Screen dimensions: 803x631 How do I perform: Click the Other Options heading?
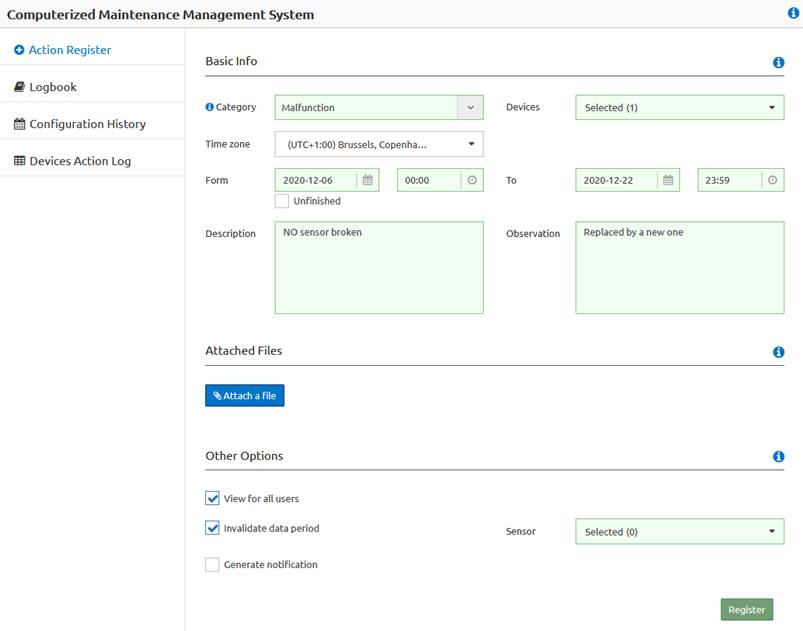pyautogui.click(x=244, y=456)
